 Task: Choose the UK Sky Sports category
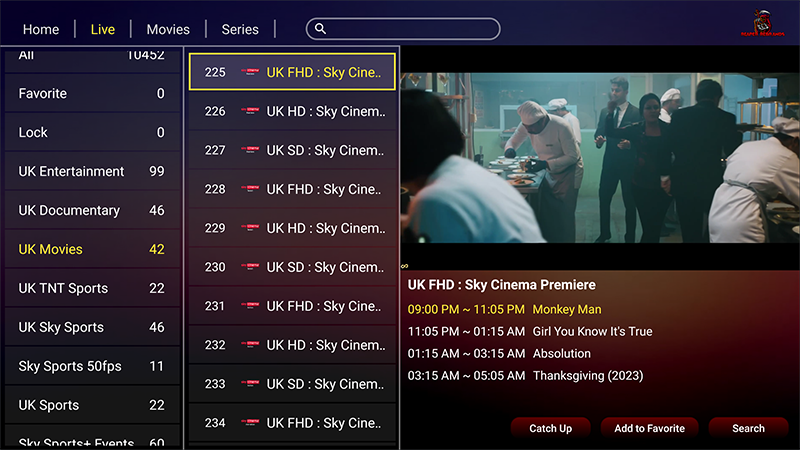point(91,327)
